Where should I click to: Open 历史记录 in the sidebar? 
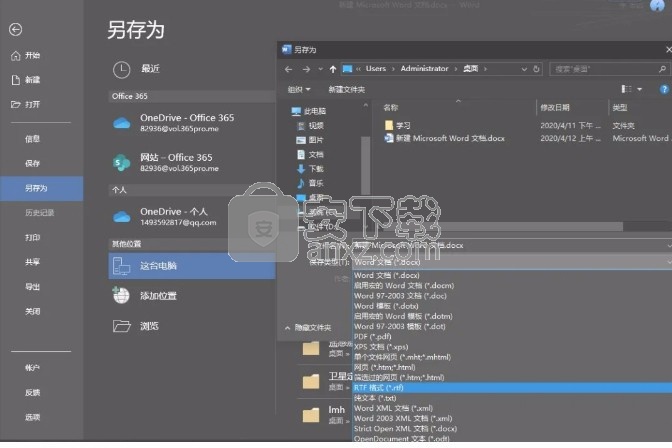pyautogui.click(x=39, y=213)
